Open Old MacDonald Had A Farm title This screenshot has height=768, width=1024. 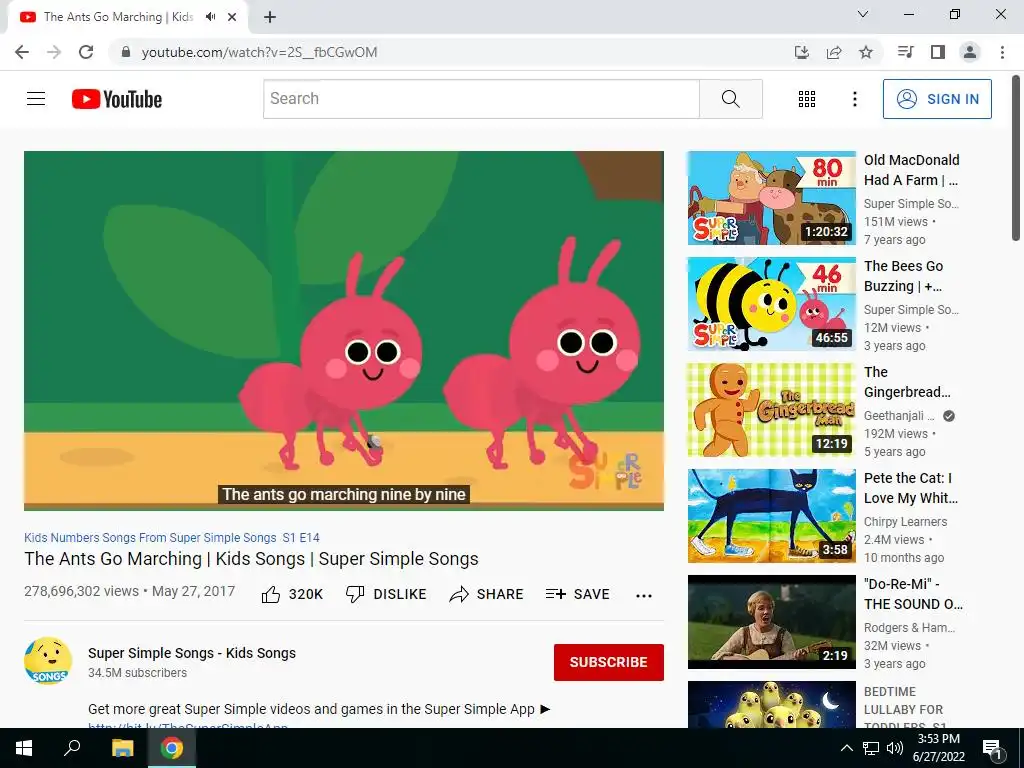click(x=912, y=170)
